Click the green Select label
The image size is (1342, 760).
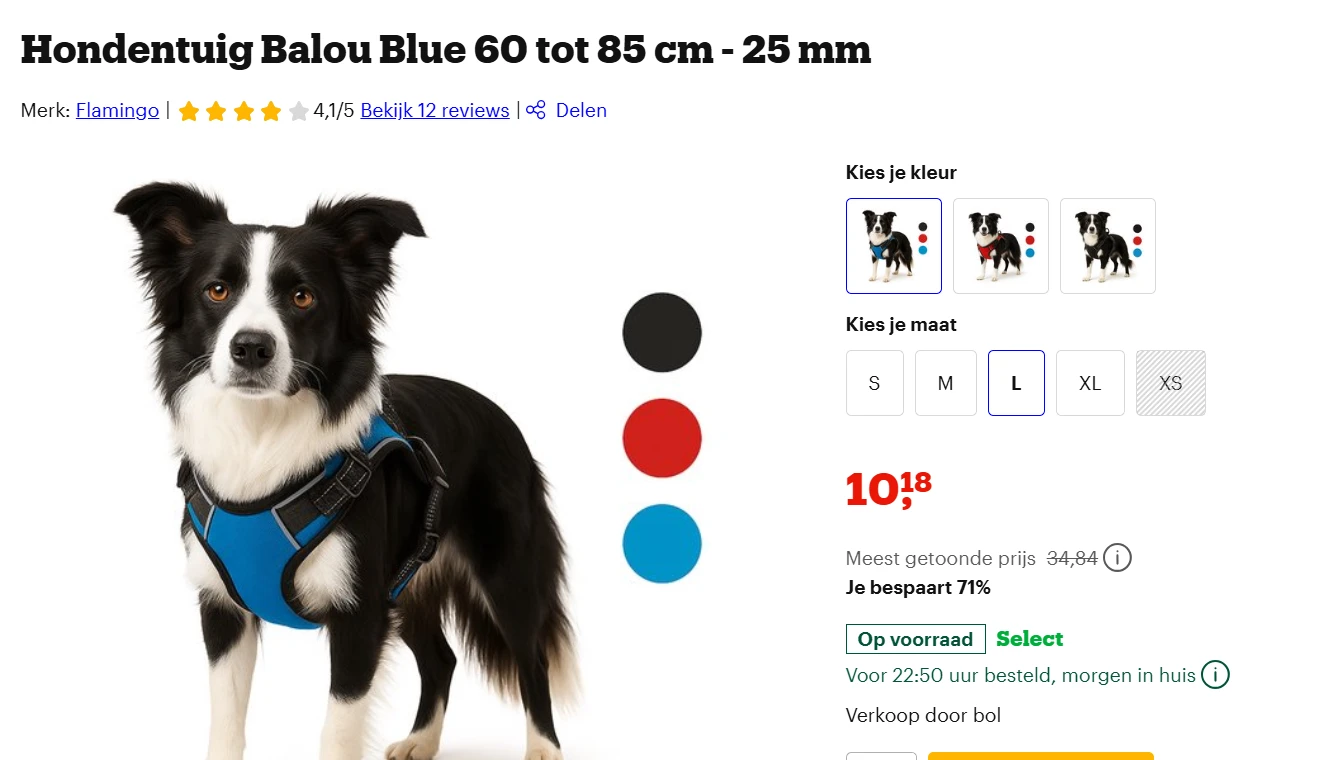coord(1029,639)
